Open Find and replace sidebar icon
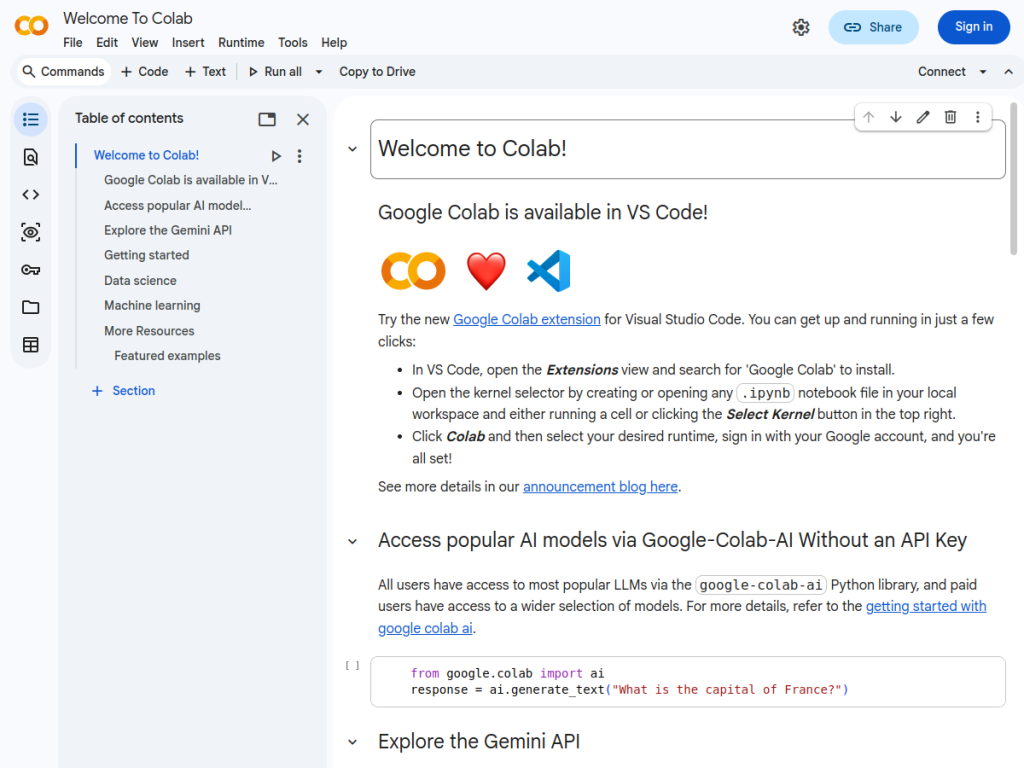The width and height of the screenshot is (1024, 768). (31, 157)
